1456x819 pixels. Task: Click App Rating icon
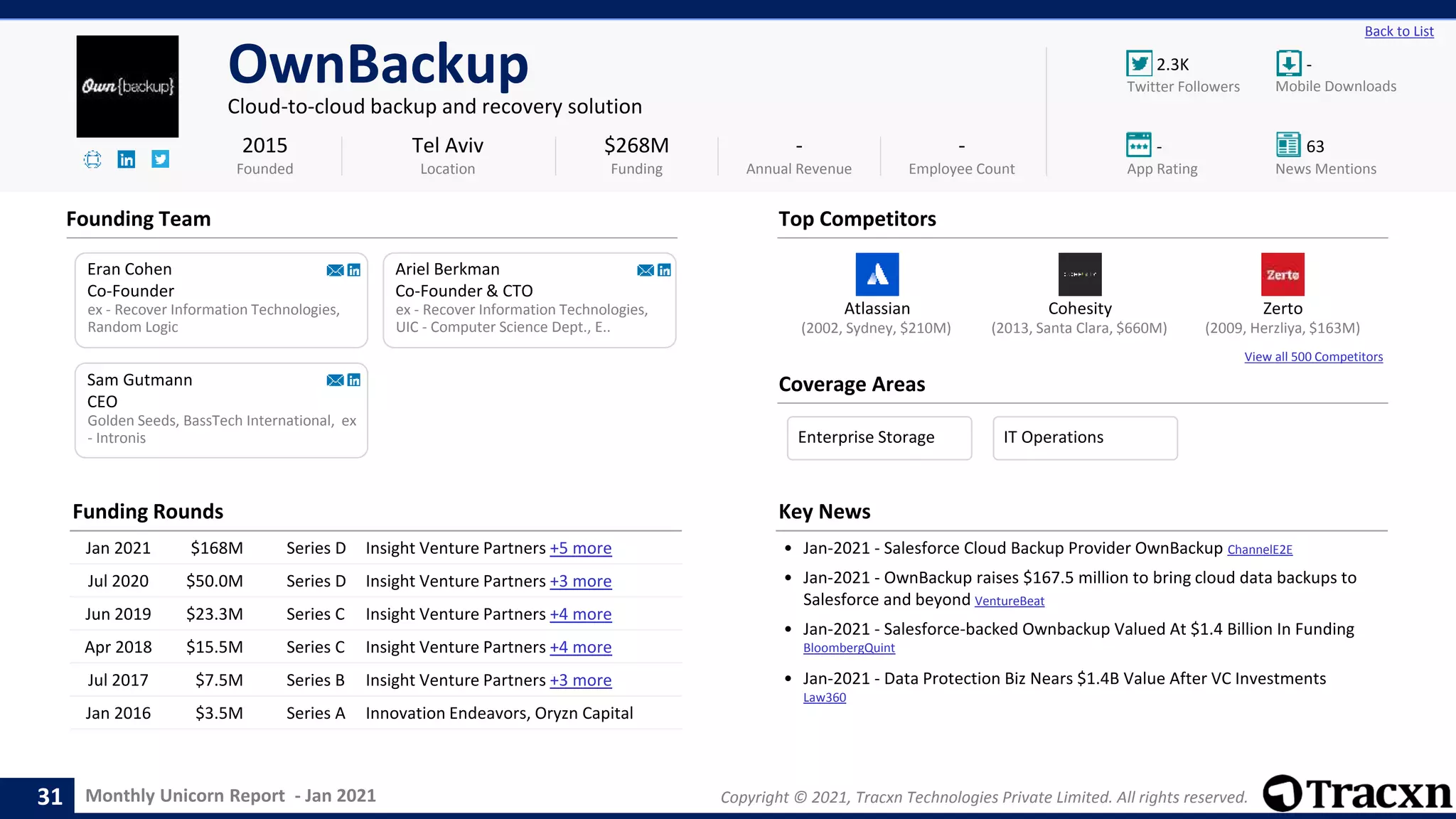pyautogui.click(x=1139, y=145)
